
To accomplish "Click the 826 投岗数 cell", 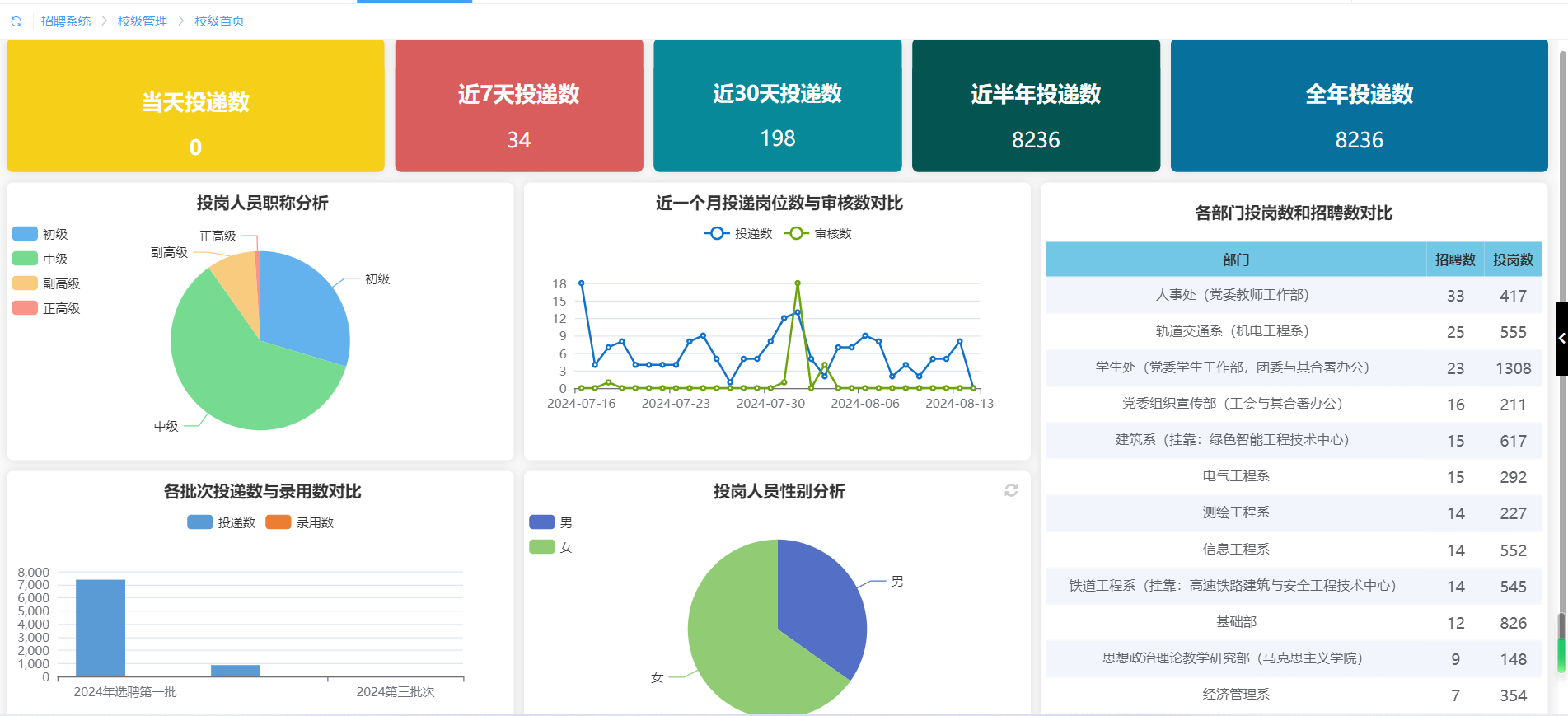I will [x=1513, y=623].
